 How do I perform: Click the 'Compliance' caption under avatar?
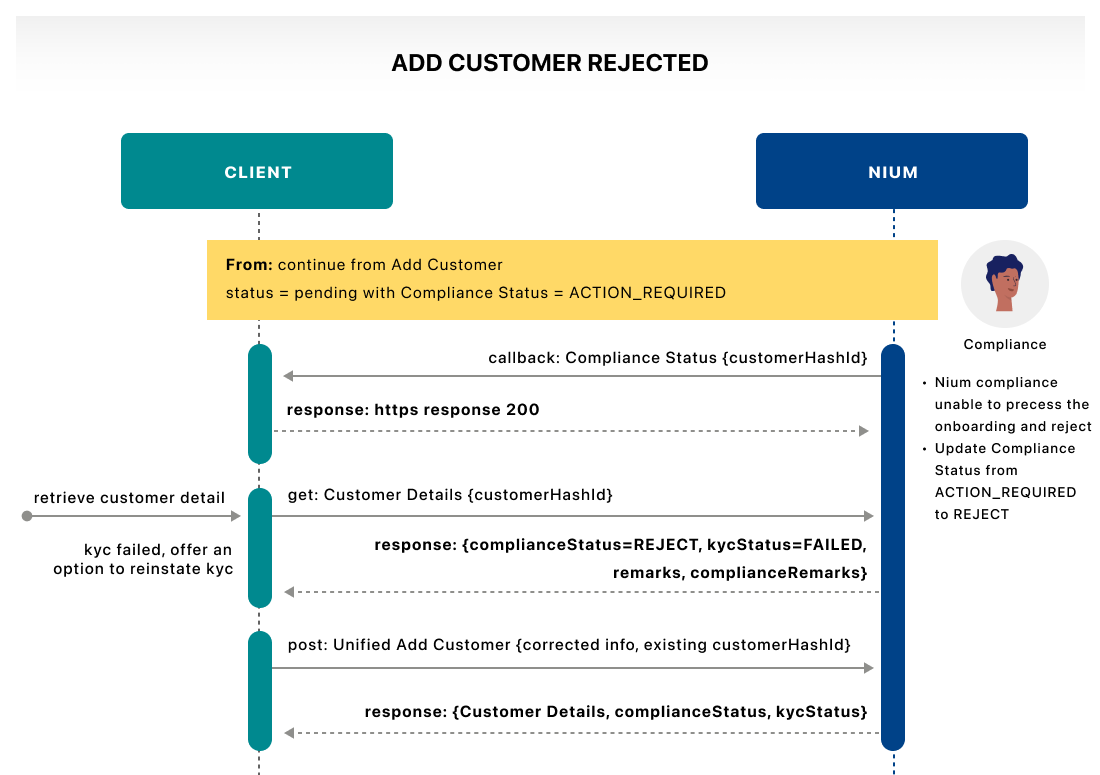point(1005,344)
